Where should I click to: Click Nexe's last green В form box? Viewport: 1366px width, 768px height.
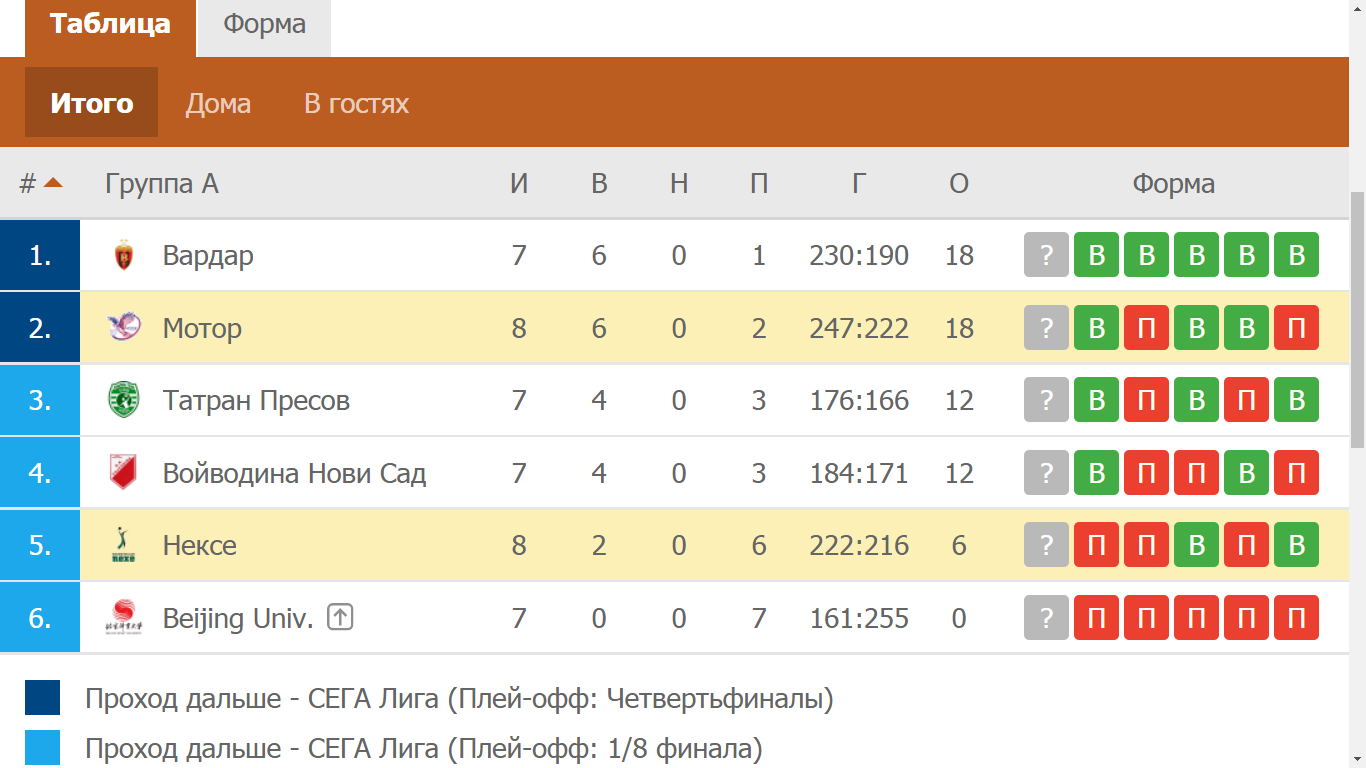pos(1296,545)
